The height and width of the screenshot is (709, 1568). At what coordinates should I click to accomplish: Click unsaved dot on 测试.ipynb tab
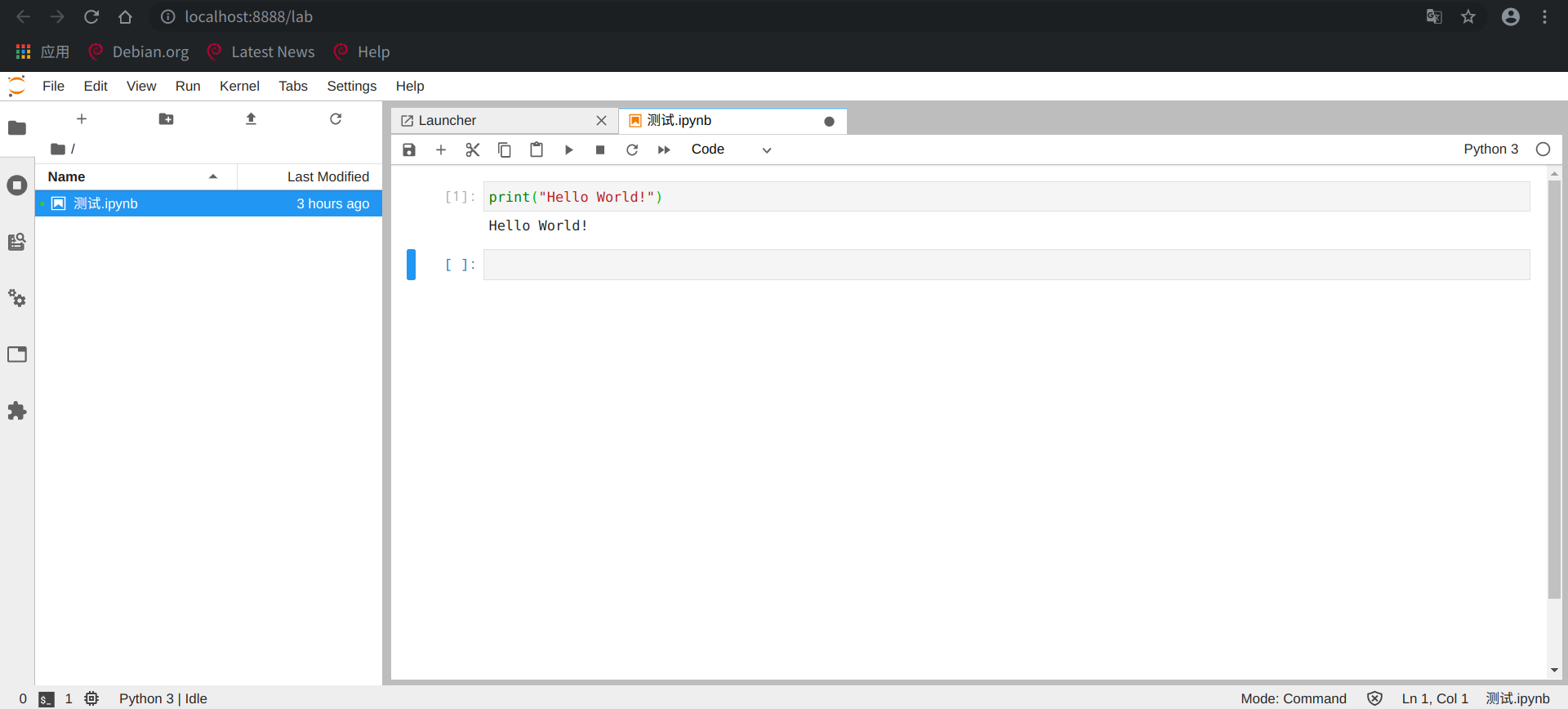click(x=830, y=122)
